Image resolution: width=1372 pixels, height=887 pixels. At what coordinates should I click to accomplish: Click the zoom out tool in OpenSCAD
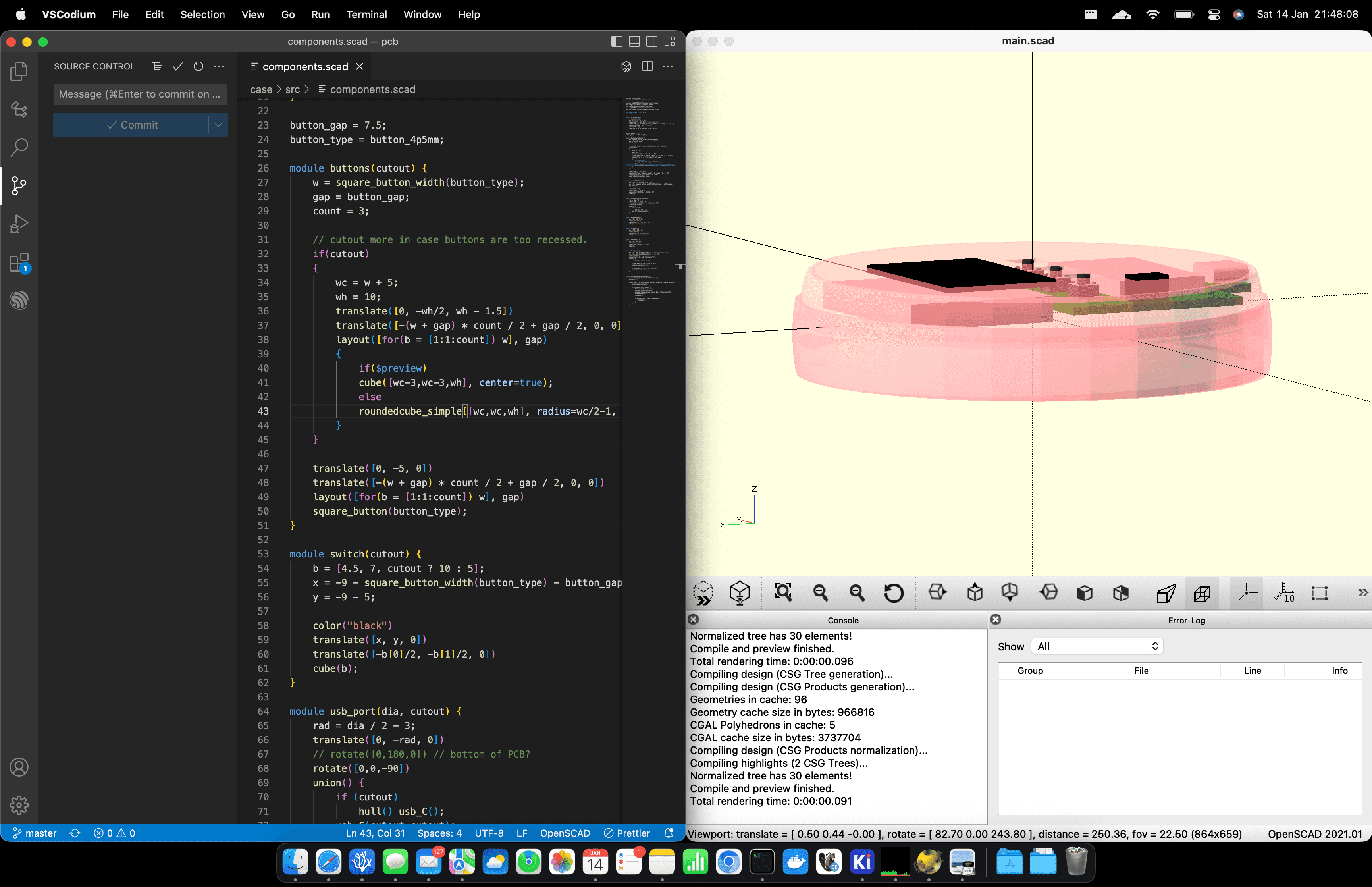(x=857, y=592)
